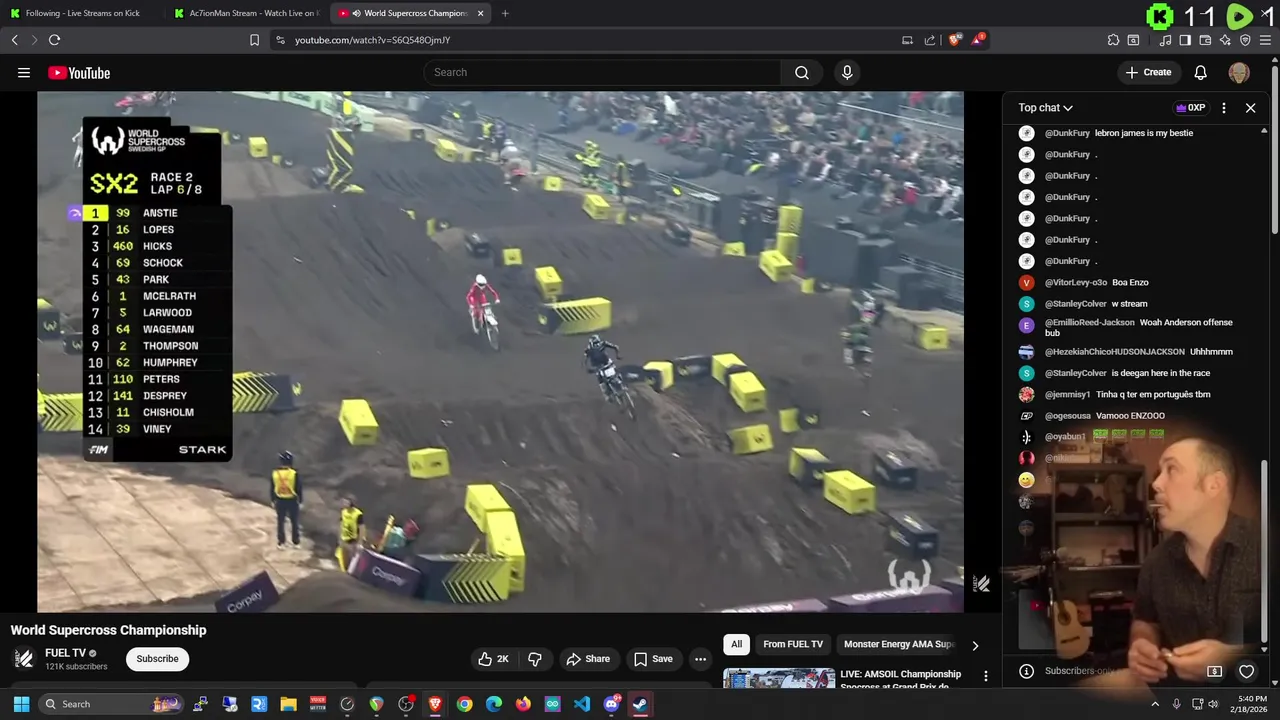Launch Visual Studio Code from taskbar

click(x=582, y=704)
